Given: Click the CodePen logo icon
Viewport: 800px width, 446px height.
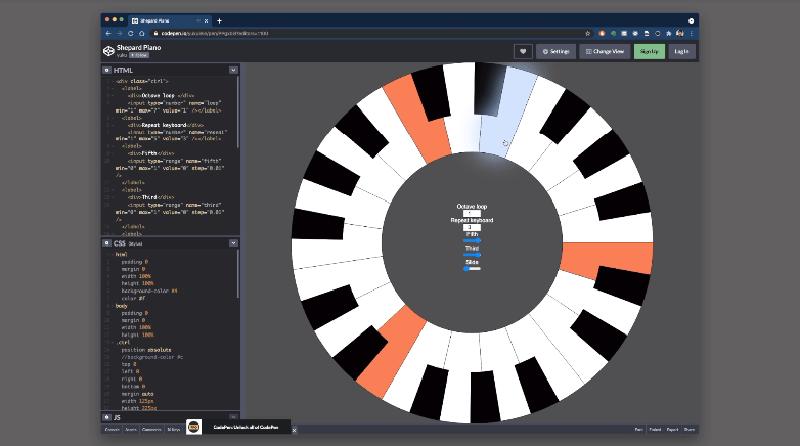Looking at the screenshot, I should (109, 51).
